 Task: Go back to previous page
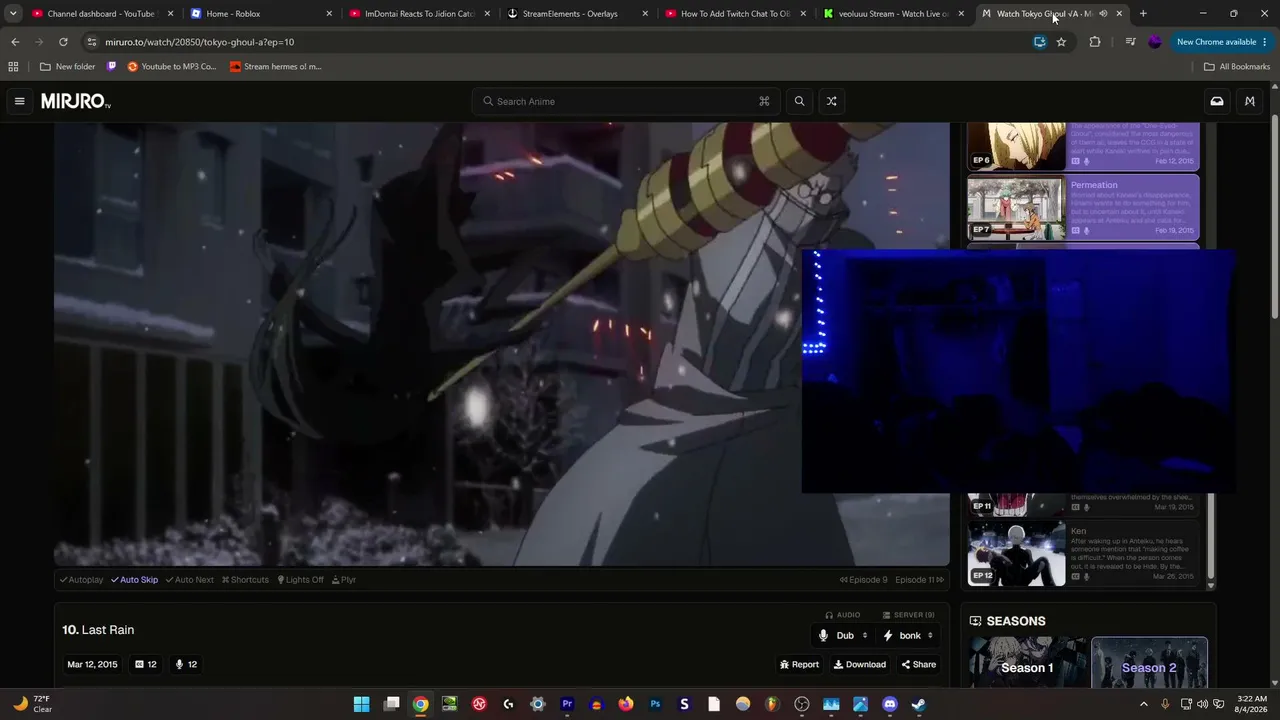[15, 42]
